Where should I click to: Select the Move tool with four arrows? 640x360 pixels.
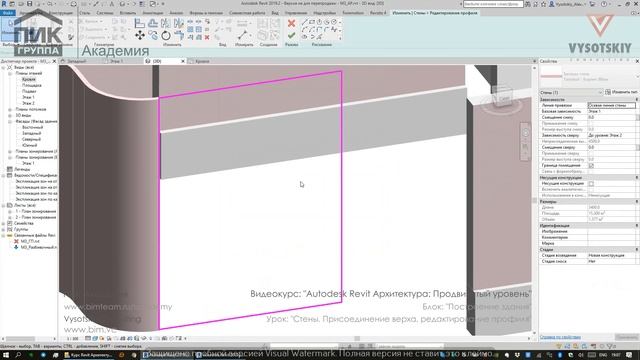[x=140, y=36]
